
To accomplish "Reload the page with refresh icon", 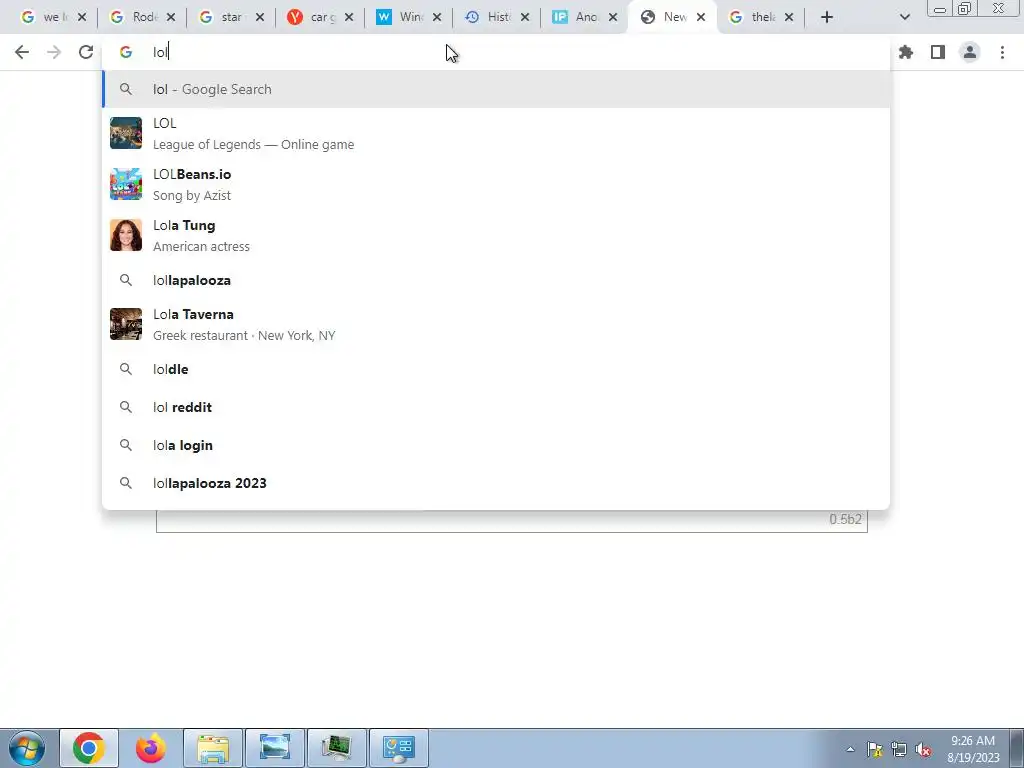I will tap(86, 52).
